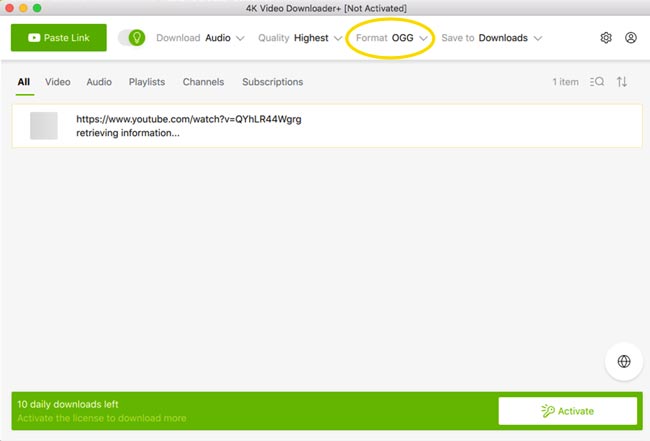Click the green Paste Link button
Screen dimensions: 650x441
[x=58, y=38]
